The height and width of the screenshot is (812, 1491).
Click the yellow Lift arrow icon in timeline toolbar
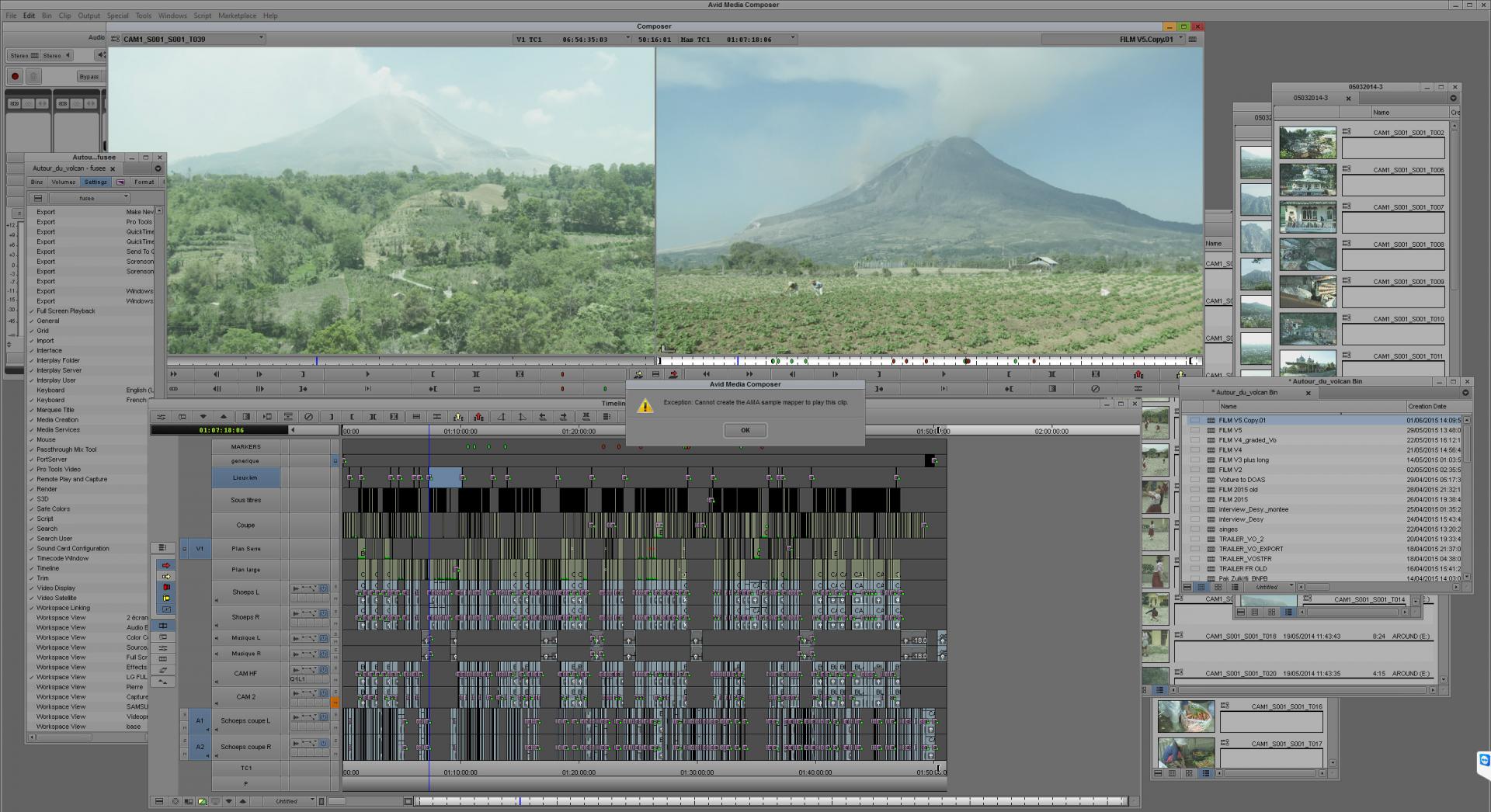457,417
